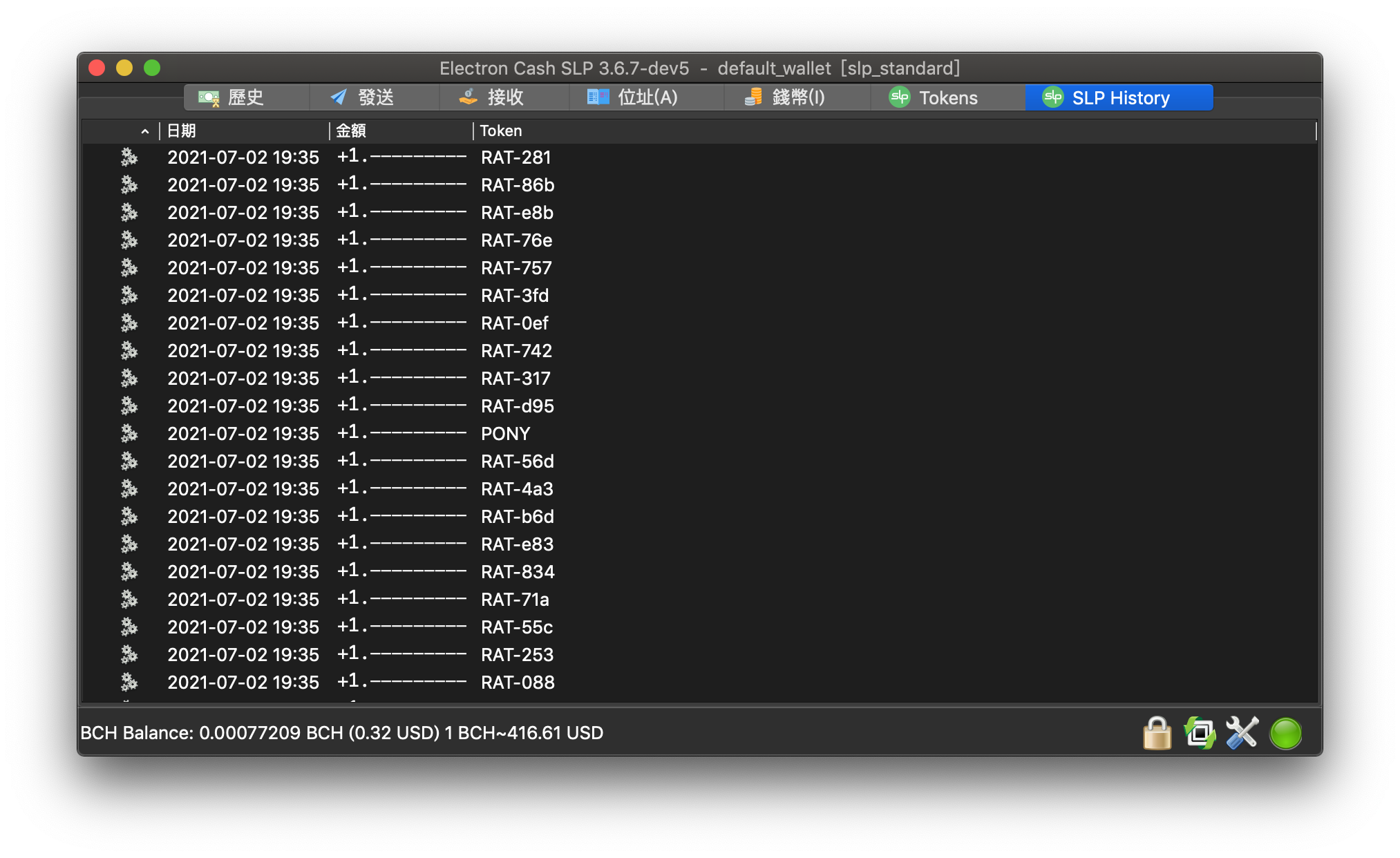Select the RAT-76e token name

click(x=517, y=240)
